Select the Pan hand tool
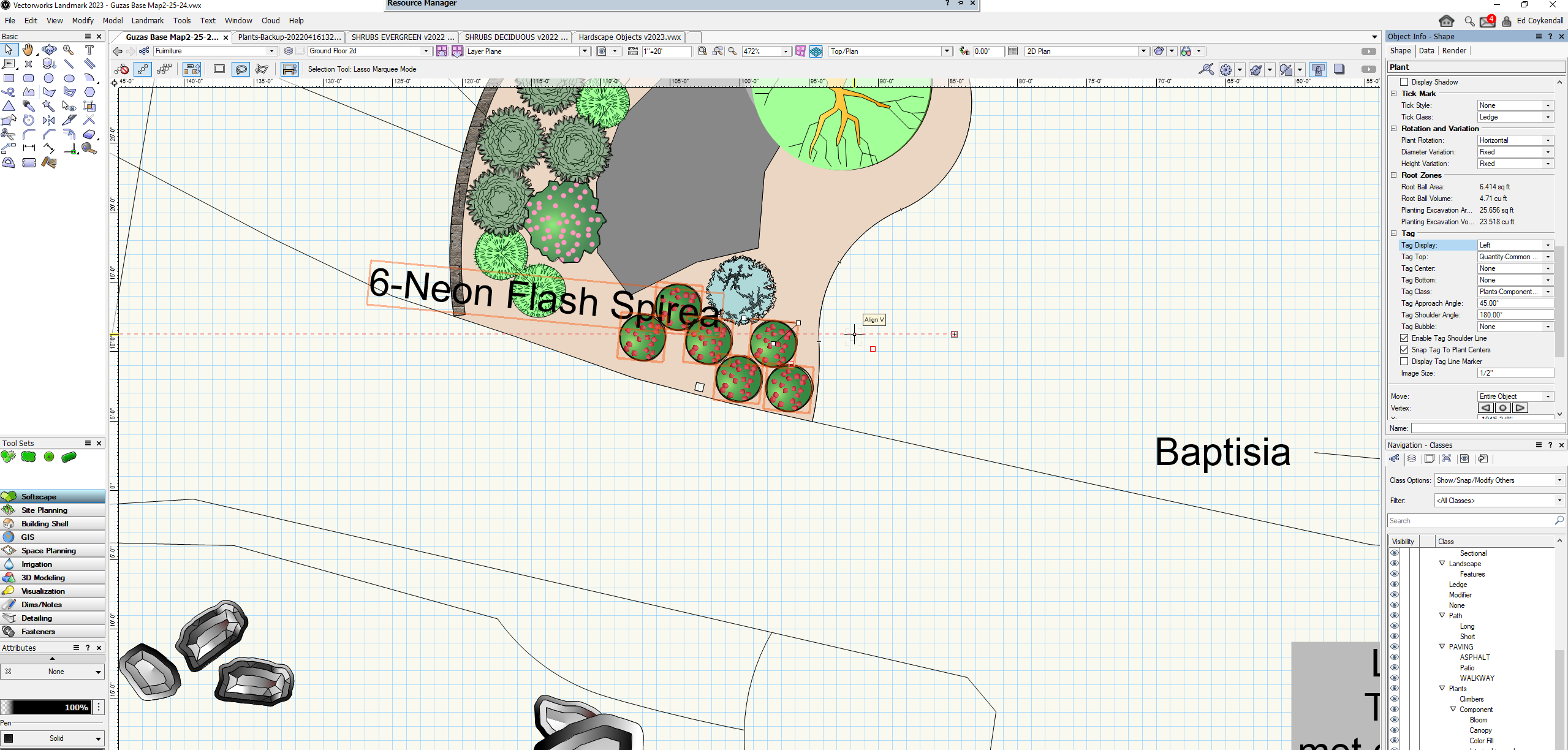Viewport: 1568px width, 750px height. click(28, 50)
